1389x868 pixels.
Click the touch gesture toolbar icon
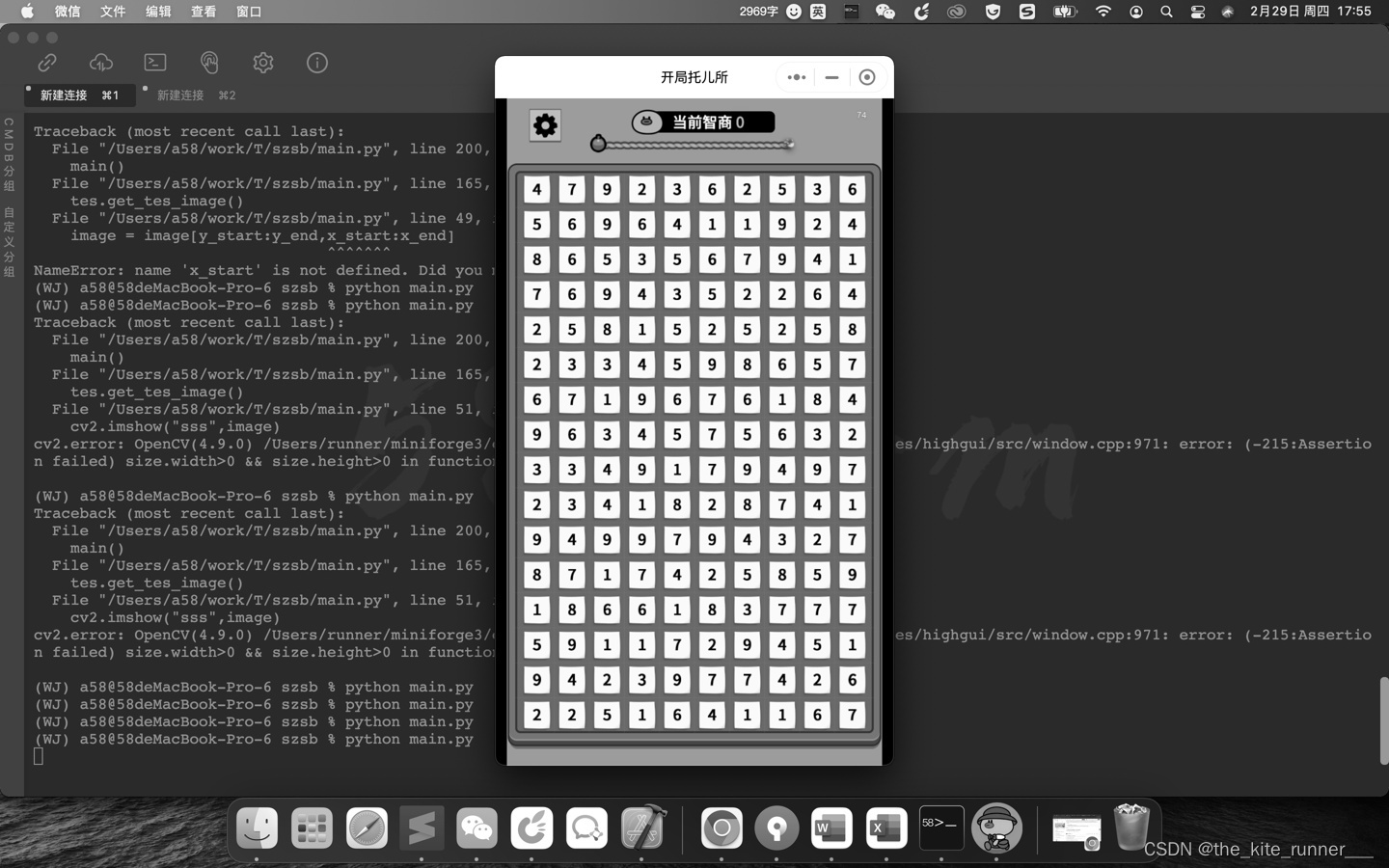coord(209,62)
